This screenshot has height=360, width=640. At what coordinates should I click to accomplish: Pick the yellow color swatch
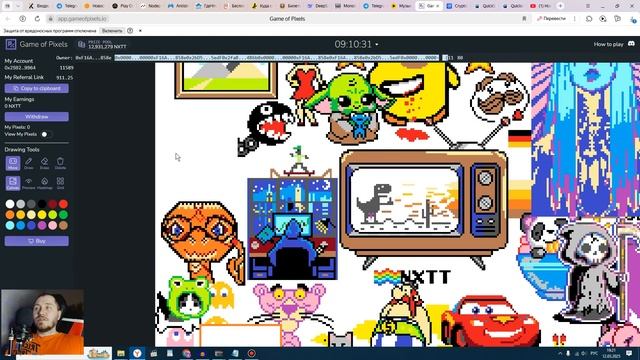click(42, 214)
